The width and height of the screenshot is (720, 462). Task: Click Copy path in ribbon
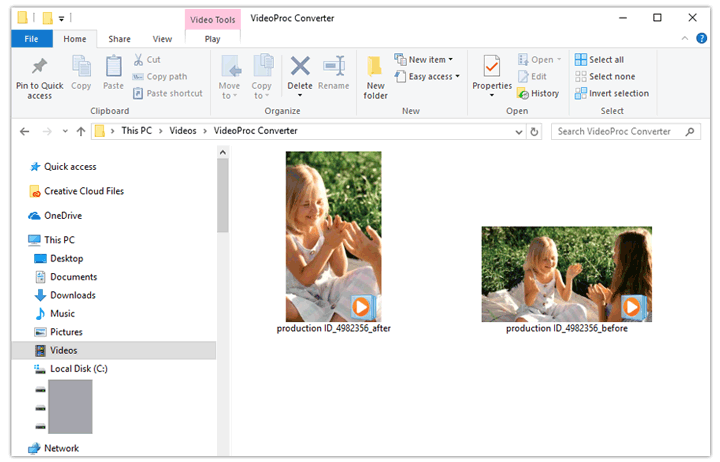click(x=160, y=77)
